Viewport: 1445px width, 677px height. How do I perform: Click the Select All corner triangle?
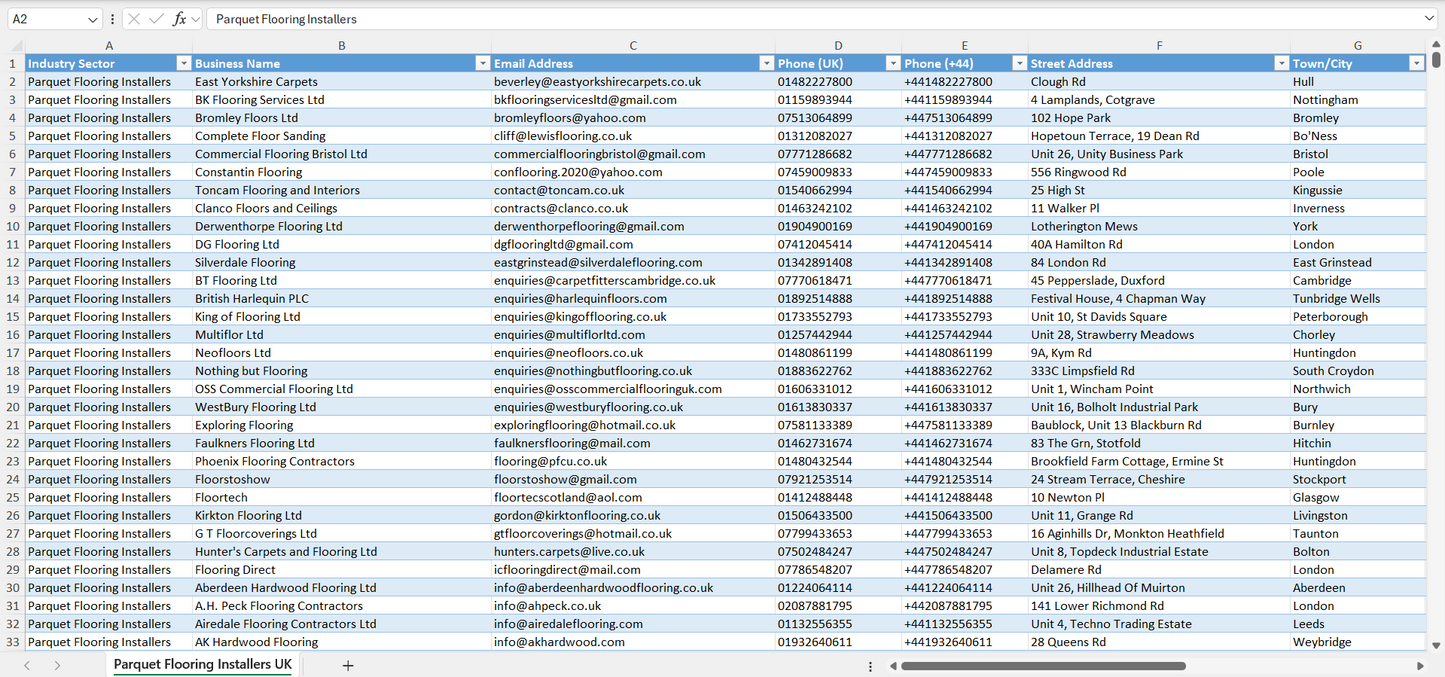(x=13, y=45)
